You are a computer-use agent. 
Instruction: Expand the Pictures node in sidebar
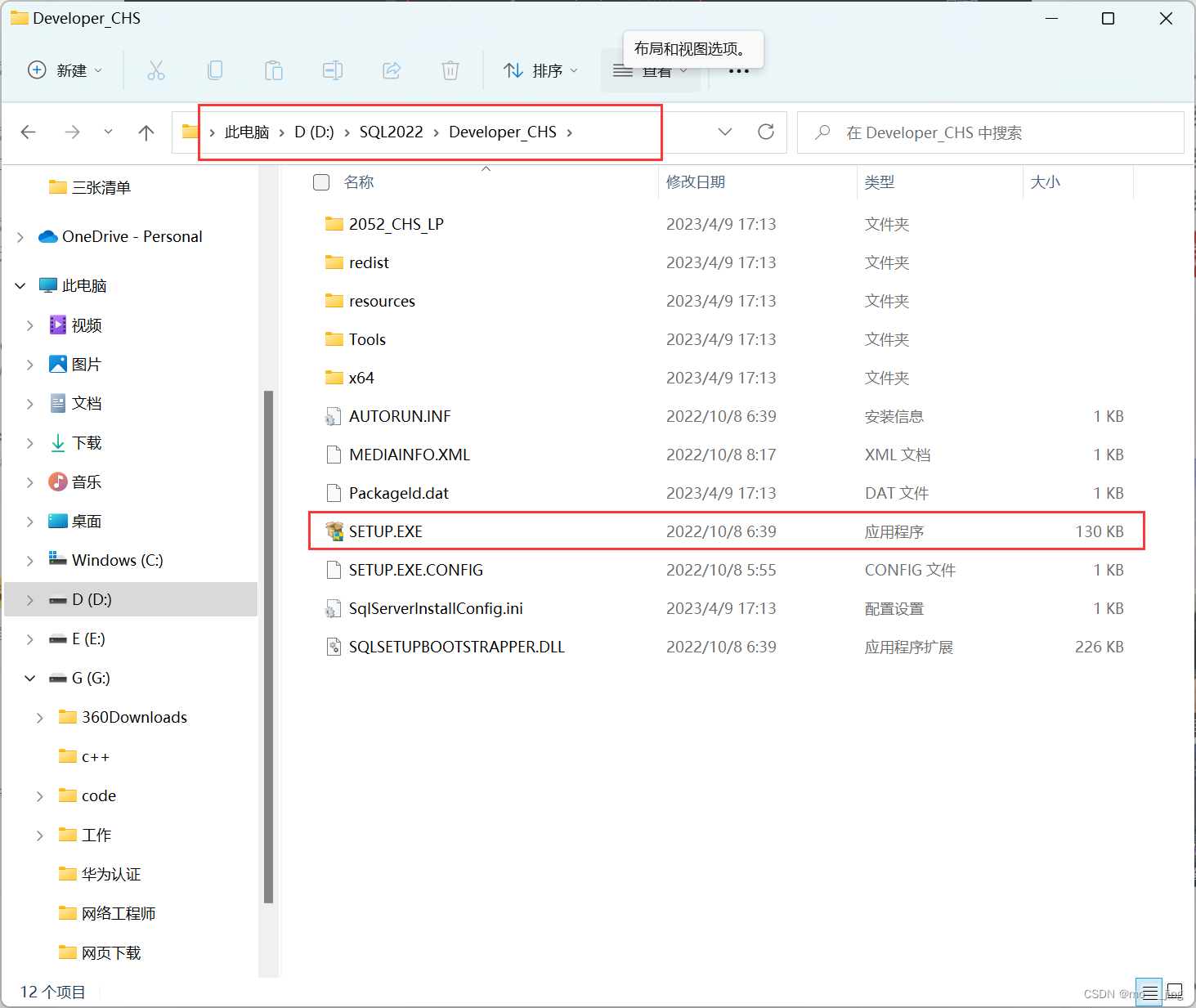pyautogui.click(x=30, y=365)
